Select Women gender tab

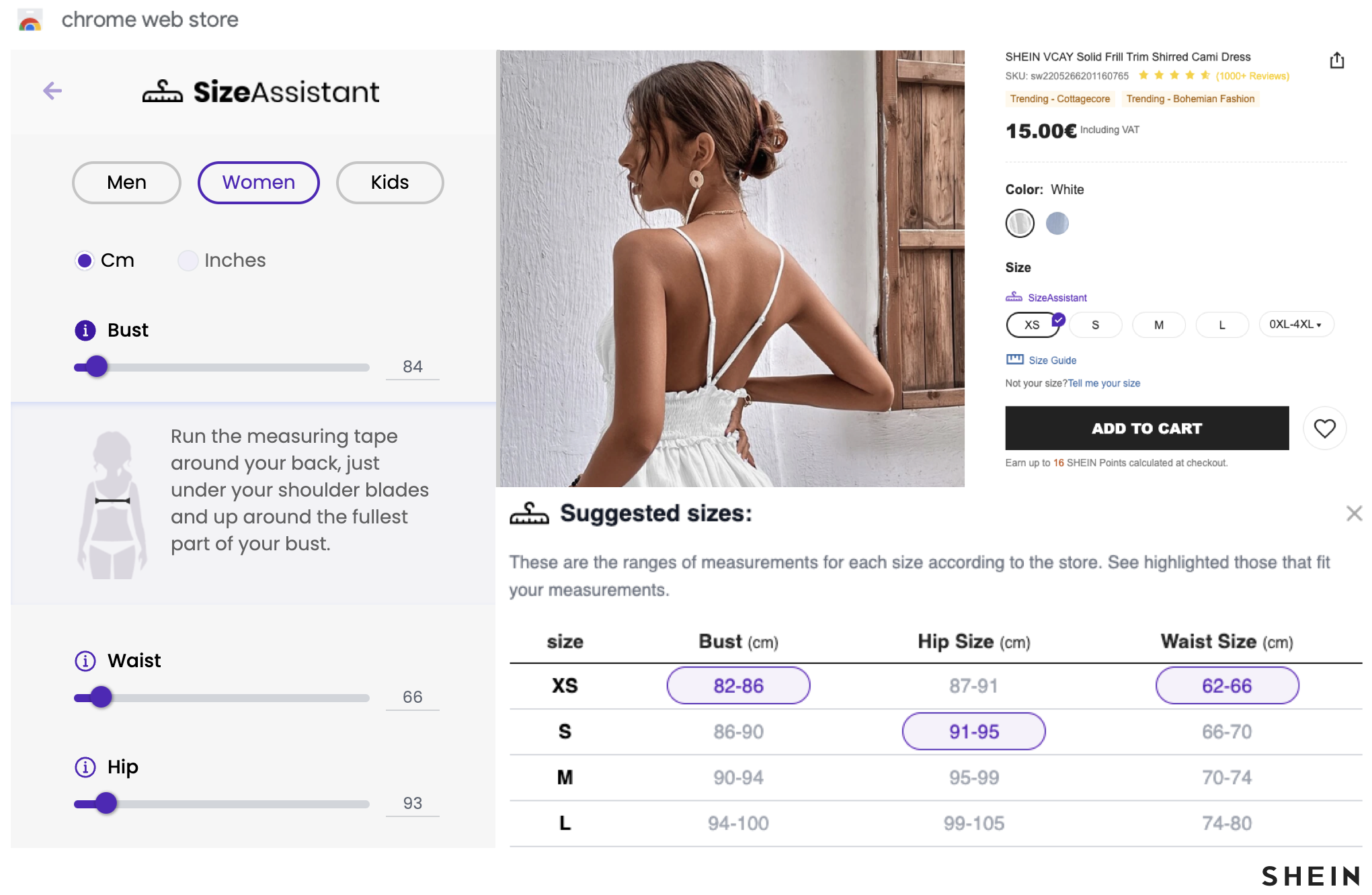pyautogui.click(x=259, y=182)
